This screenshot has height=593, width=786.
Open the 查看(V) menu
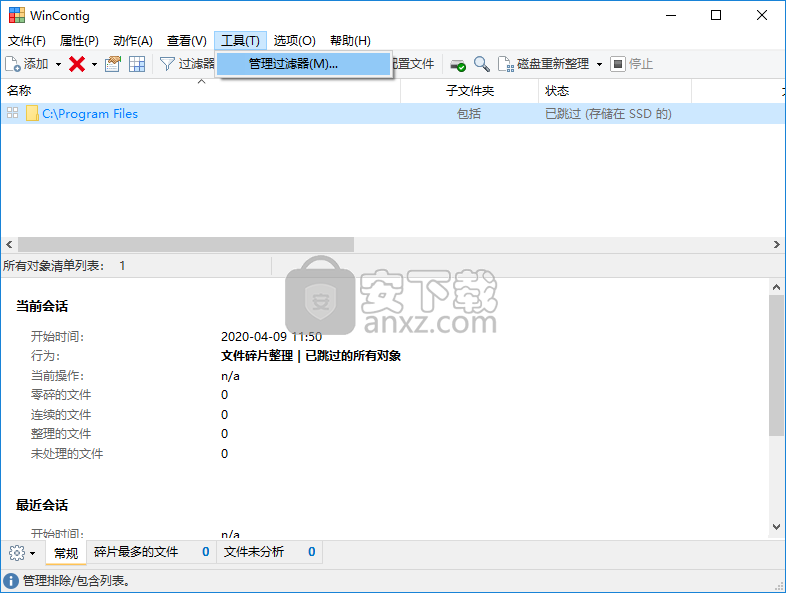pyautogui.click(x=186, y=41)
